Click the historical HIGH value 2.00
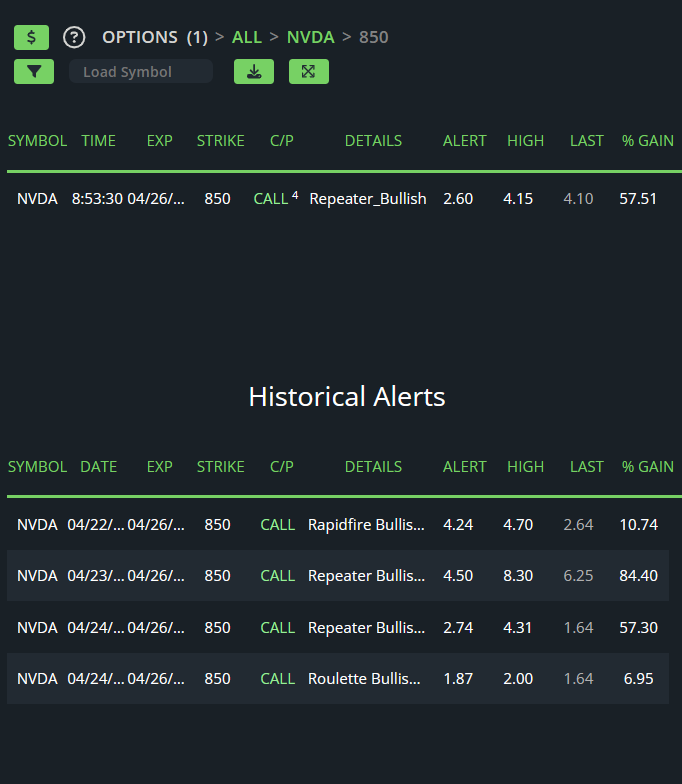Image resolution: width=682 pixels, height=784 pixels. [518, 679]
